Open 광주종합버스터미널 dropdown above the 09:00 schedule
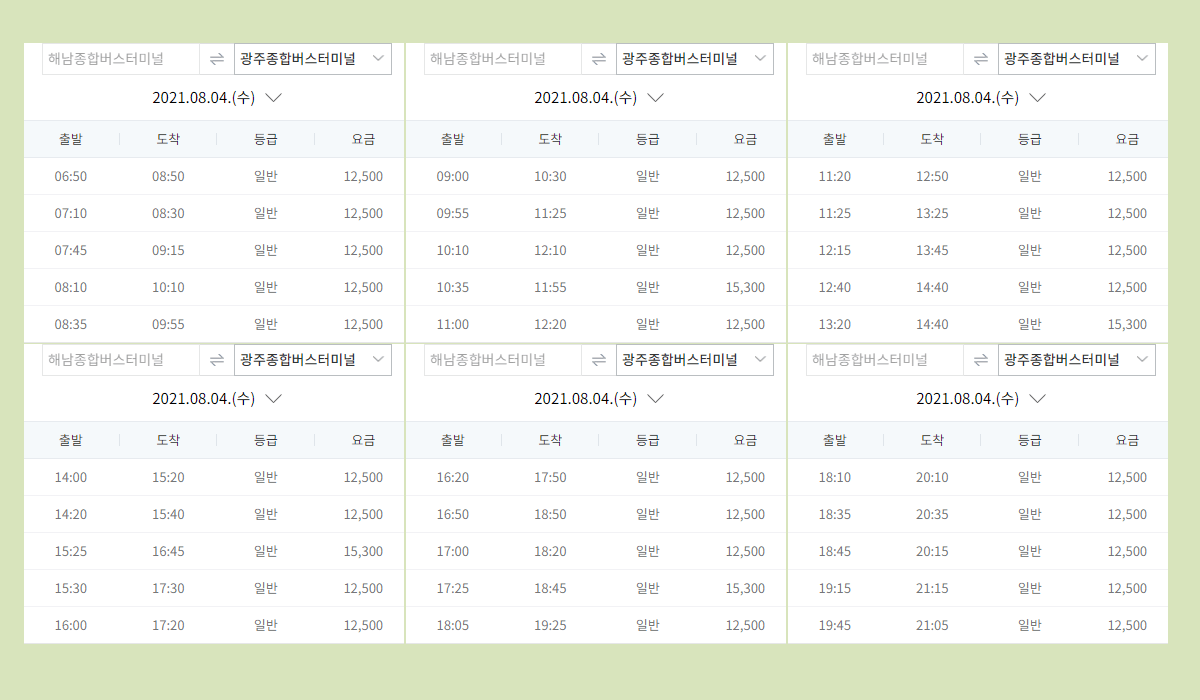The image size is (1200, 700). click(x=695, y=59)
